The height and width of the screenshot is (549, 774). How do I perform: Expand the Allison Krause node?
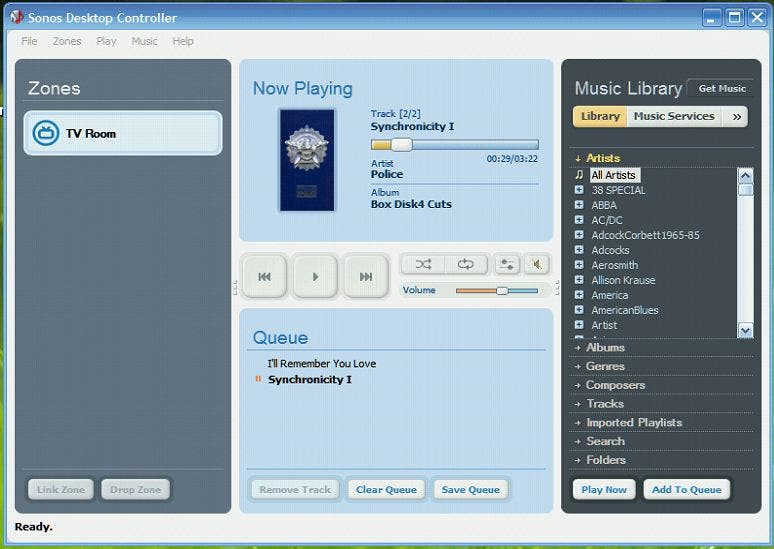click(x=580, y=280)
